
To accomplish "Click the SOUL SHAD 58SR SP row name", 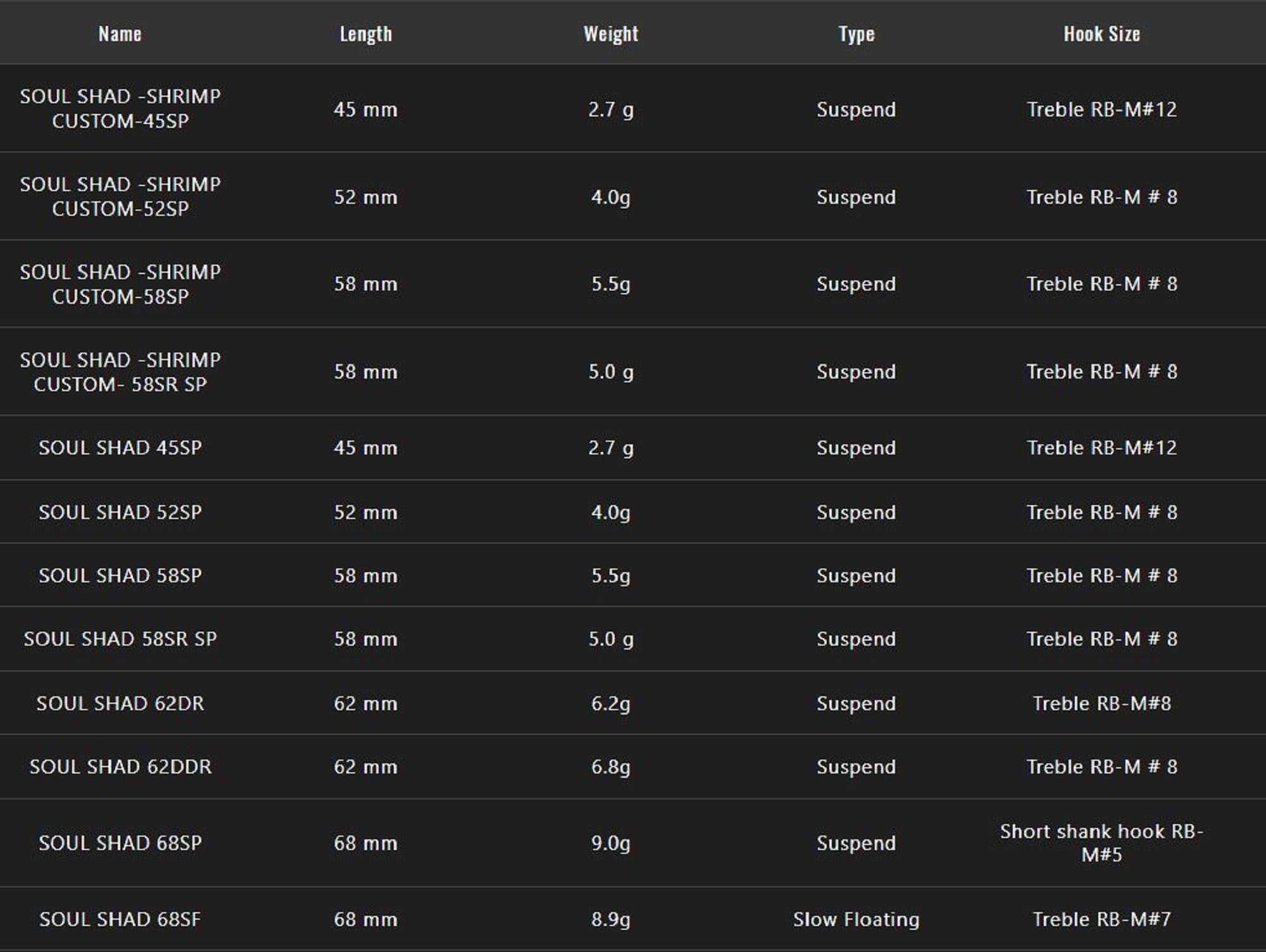I will click(120, 639).
